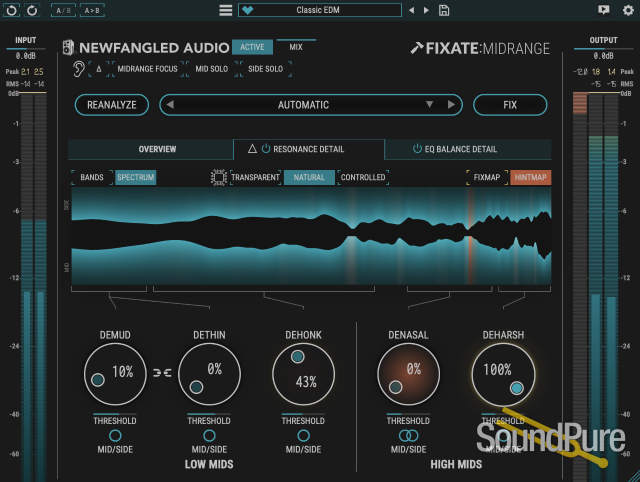Screen dimensions: 640x482
Task: Click the spectrum display area
Action: (311, 236)
